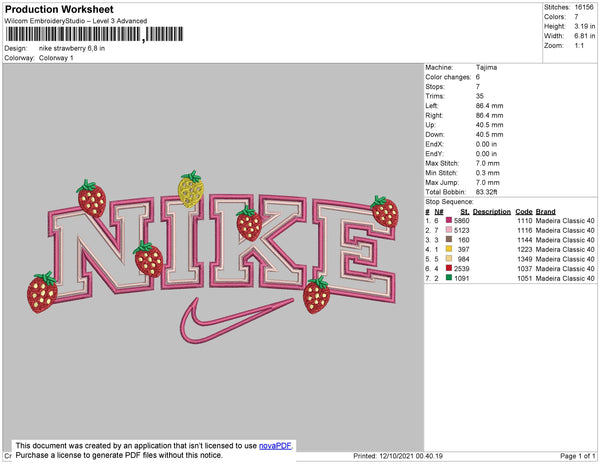Click the green swatch for stitch count 1091

(x=449, y=278)
